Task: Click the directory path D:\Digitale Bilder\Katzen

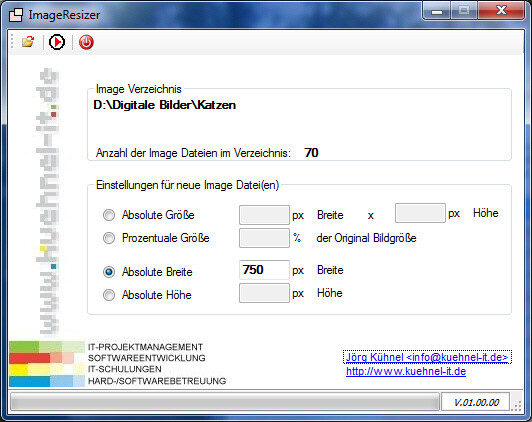Action: click(165, 105)
